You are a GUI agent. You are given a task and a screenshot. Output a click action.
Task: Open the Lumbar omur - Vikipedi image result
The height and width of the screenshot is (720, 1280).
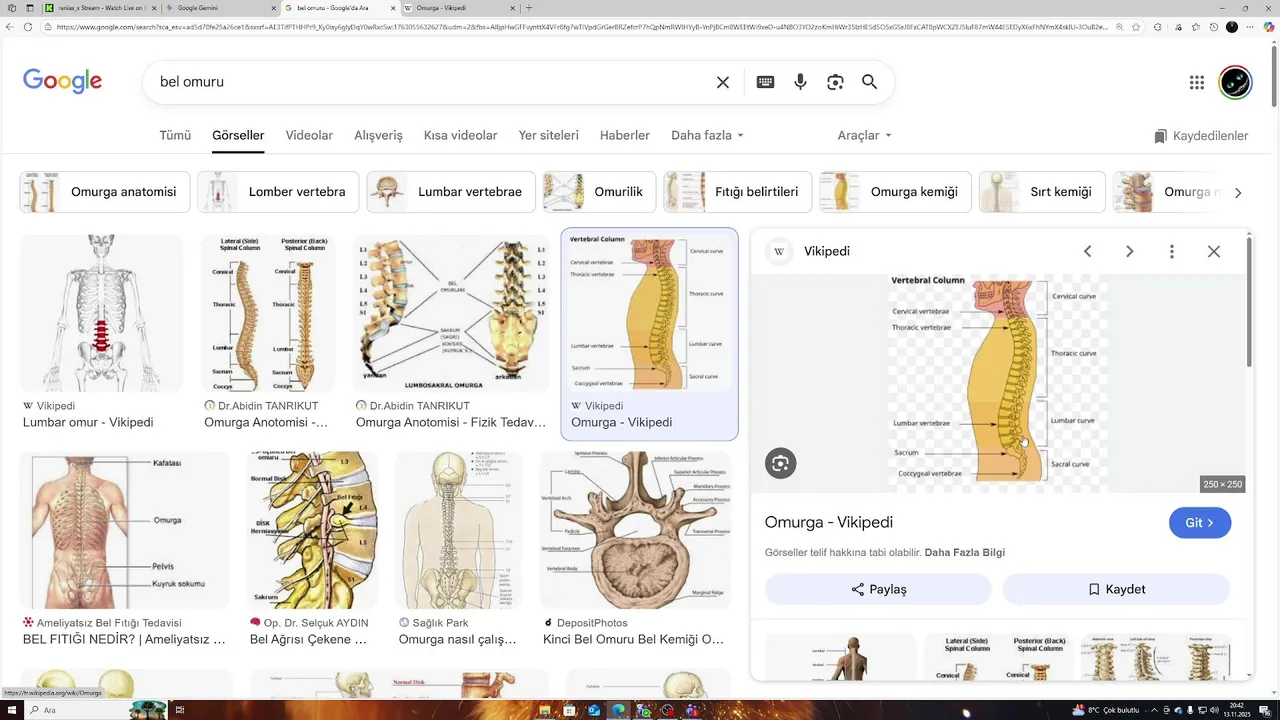[102, 314]
